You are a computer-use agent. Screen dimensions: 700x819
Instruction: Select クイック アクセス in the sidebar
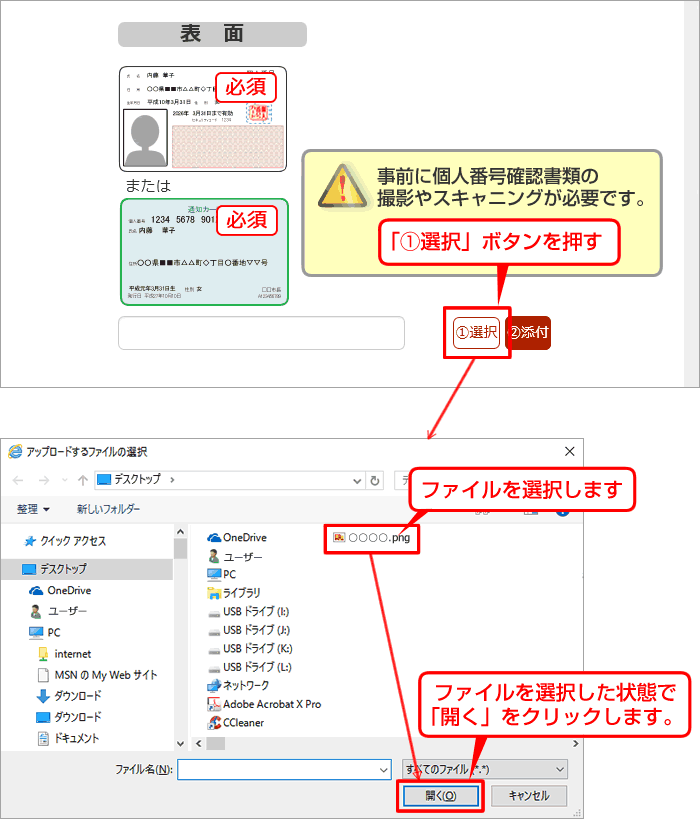[72, 541]
